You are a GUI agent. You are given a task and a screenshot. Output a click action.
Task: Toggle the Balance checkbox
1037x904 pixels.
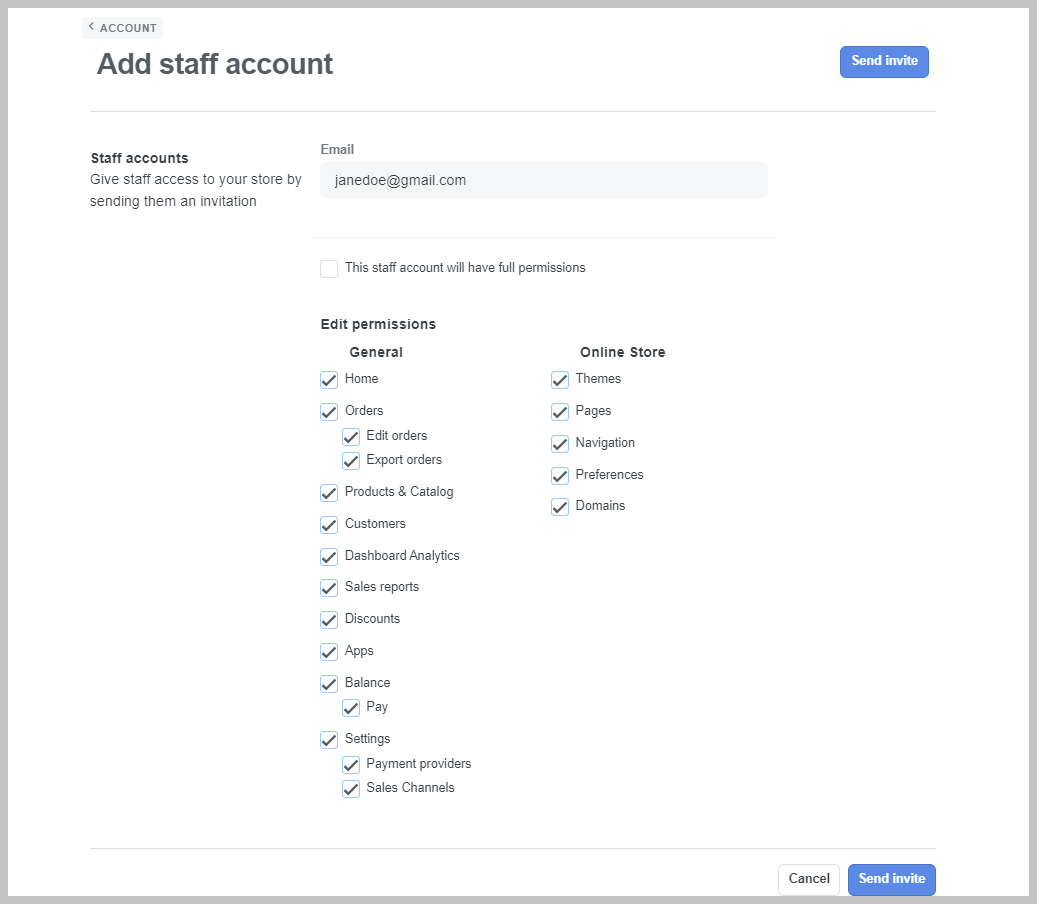(329, 683)
